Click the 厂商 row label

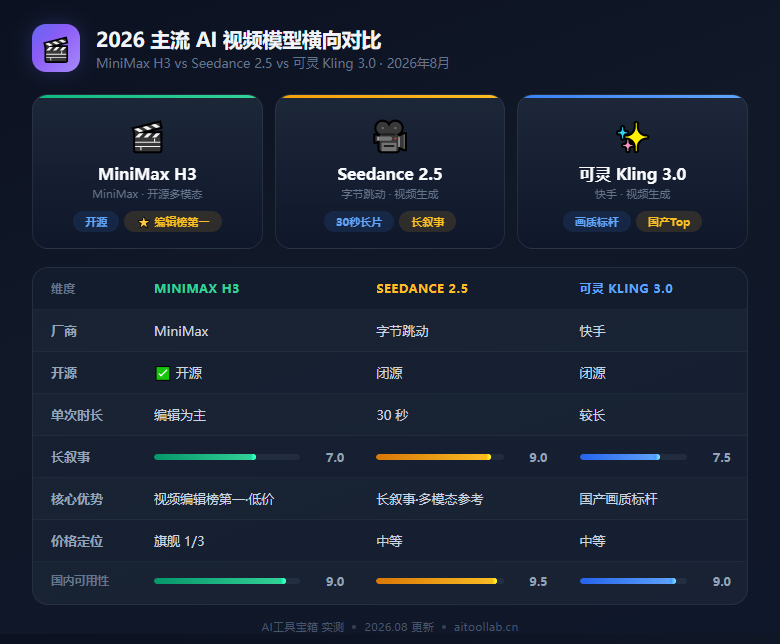pos(64,331)
